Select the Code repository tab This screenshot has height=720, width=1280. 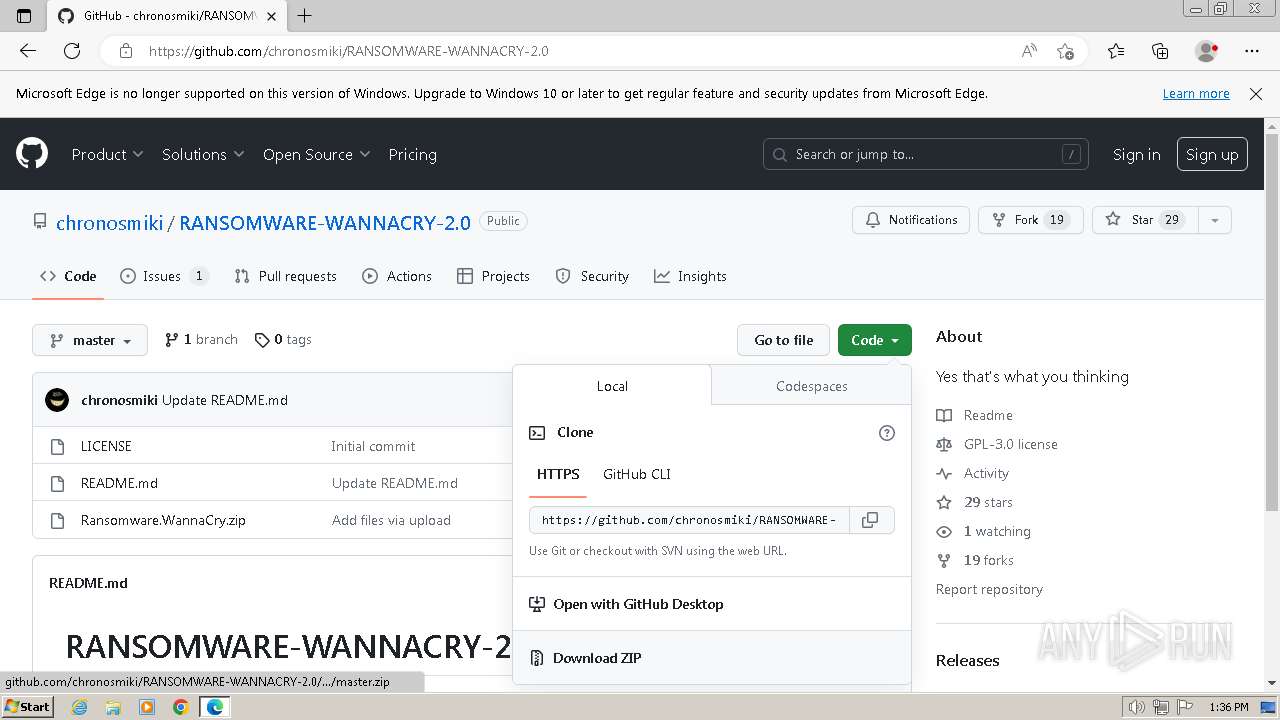68,276
